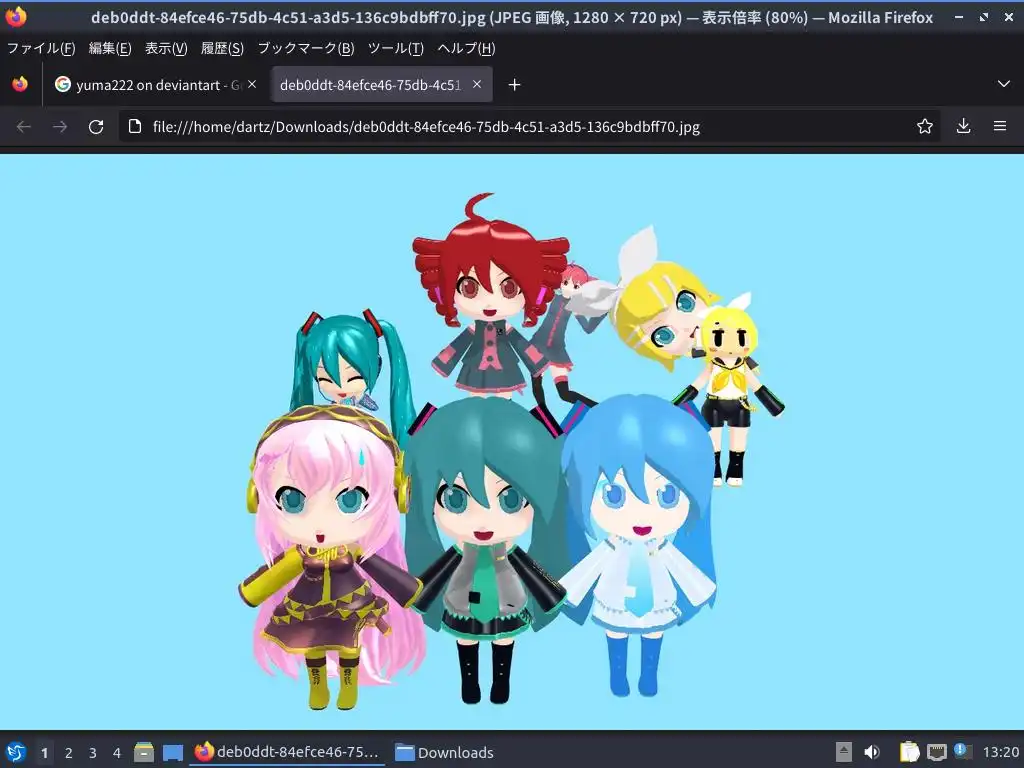The width and height of the screenshot is (1024, 768).
Task: Open the removable media eject tray icon
Action: point(843,752)
